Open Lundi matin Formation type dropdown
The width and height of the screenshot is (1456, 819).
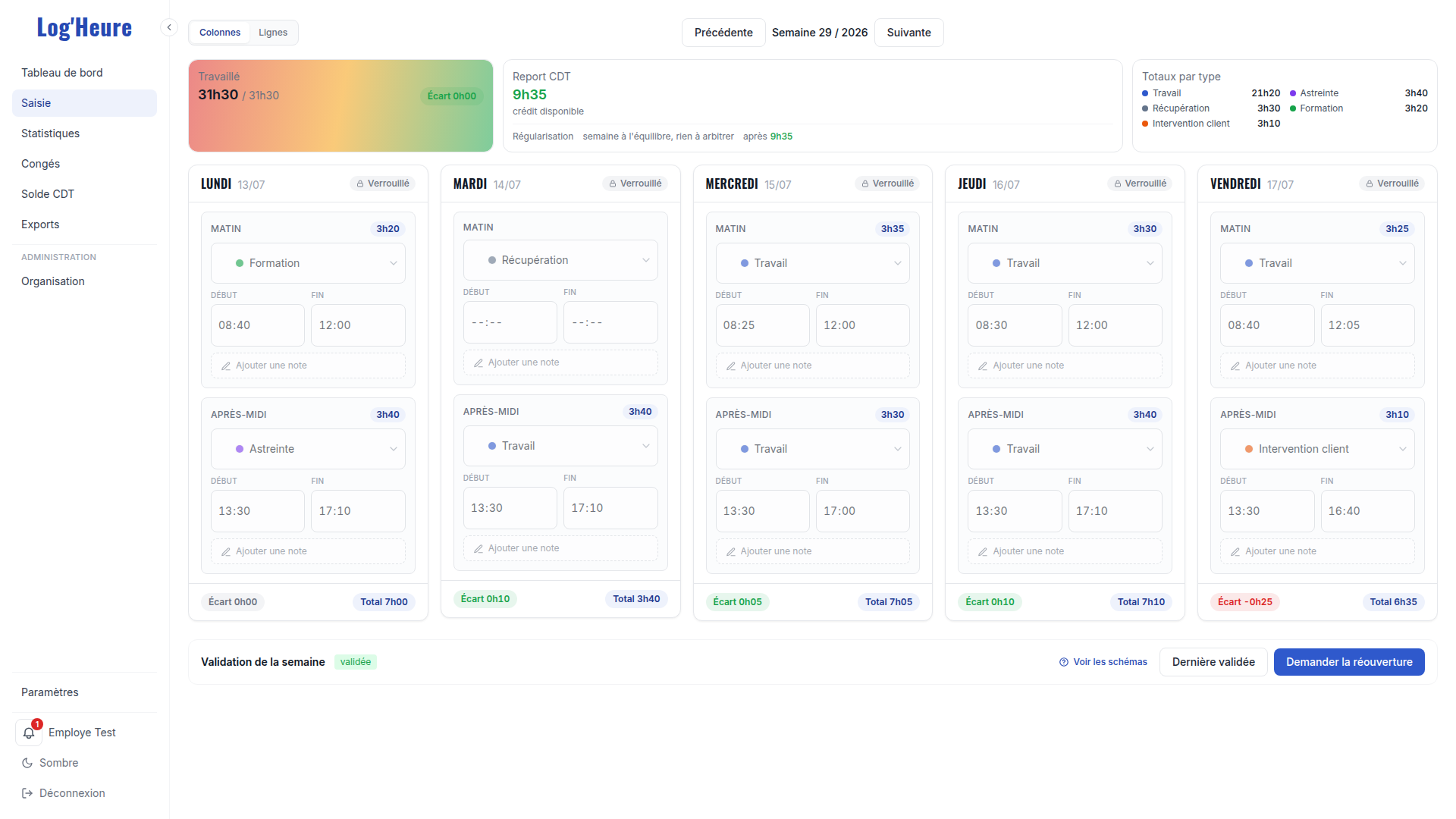click(x=308, y=263)
